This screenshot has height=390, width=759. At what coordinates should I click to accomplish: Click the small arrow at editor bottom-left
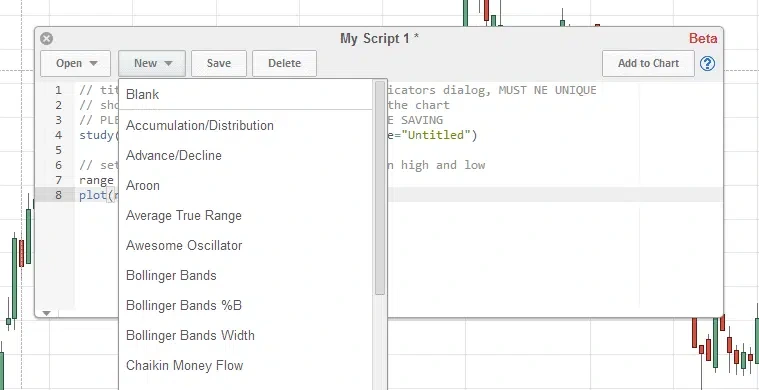(x=46, y=313)
